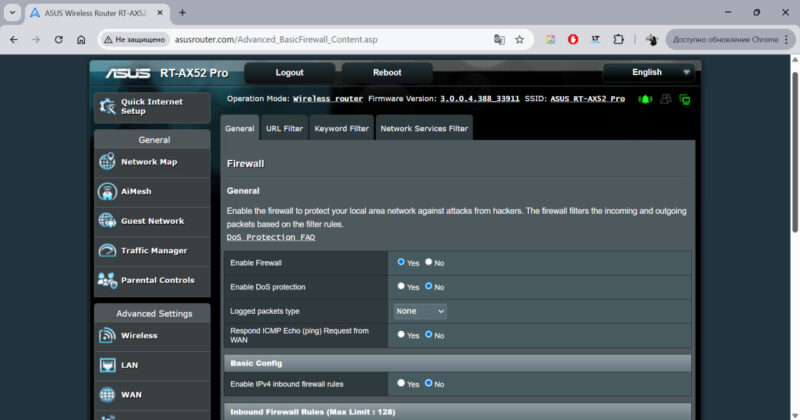Go to browser home page
This screenshot has width=800, height=420.
click(x=81, y=39)
